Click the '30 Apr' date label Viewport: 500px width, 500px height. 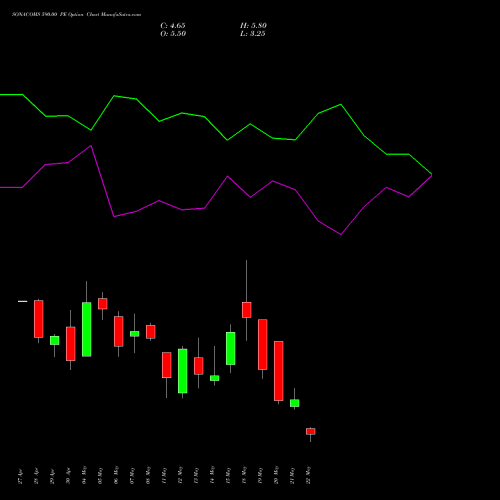[x=69, y=476]
